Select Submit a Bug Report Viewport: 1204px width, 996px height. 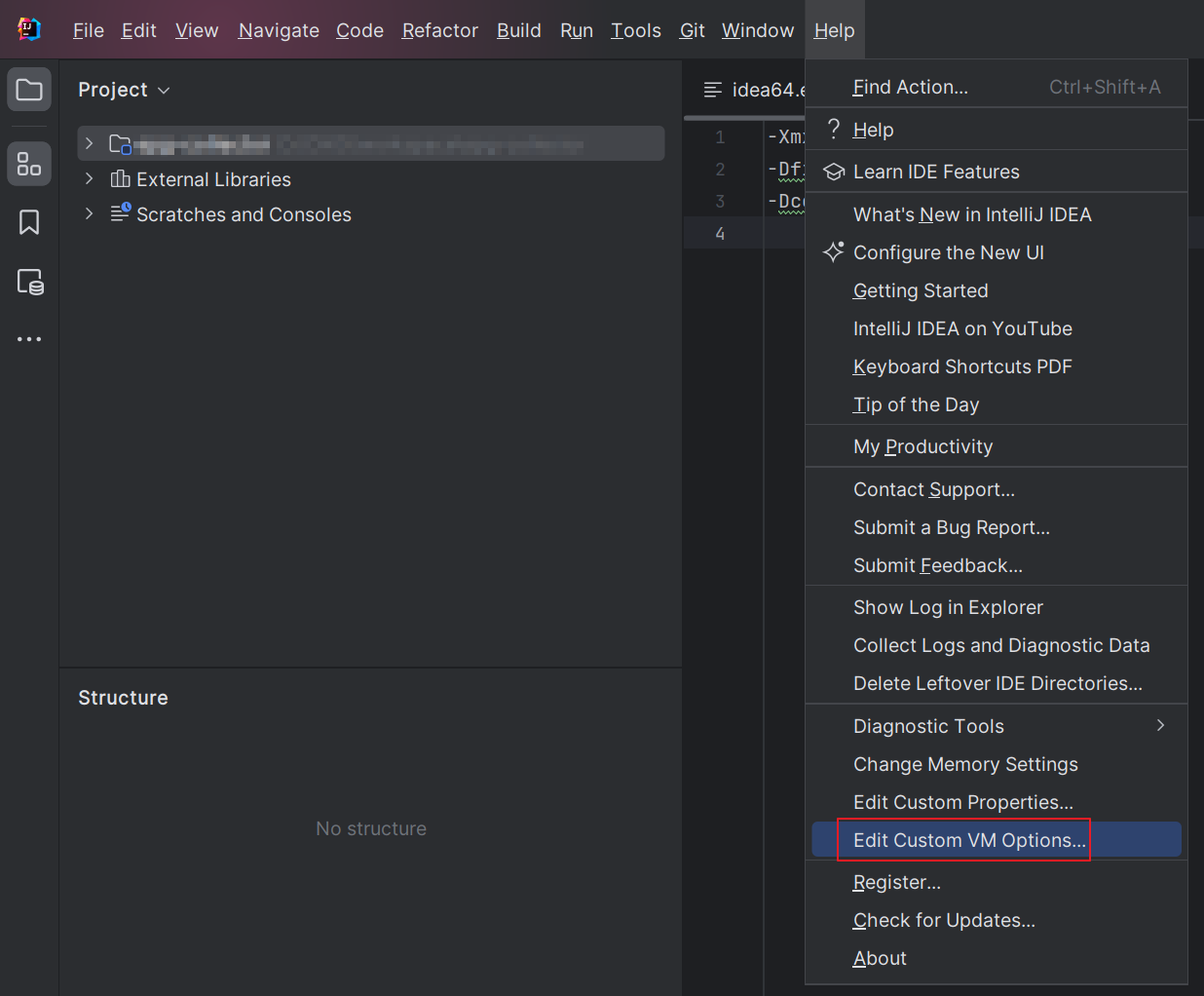(997, 527)
